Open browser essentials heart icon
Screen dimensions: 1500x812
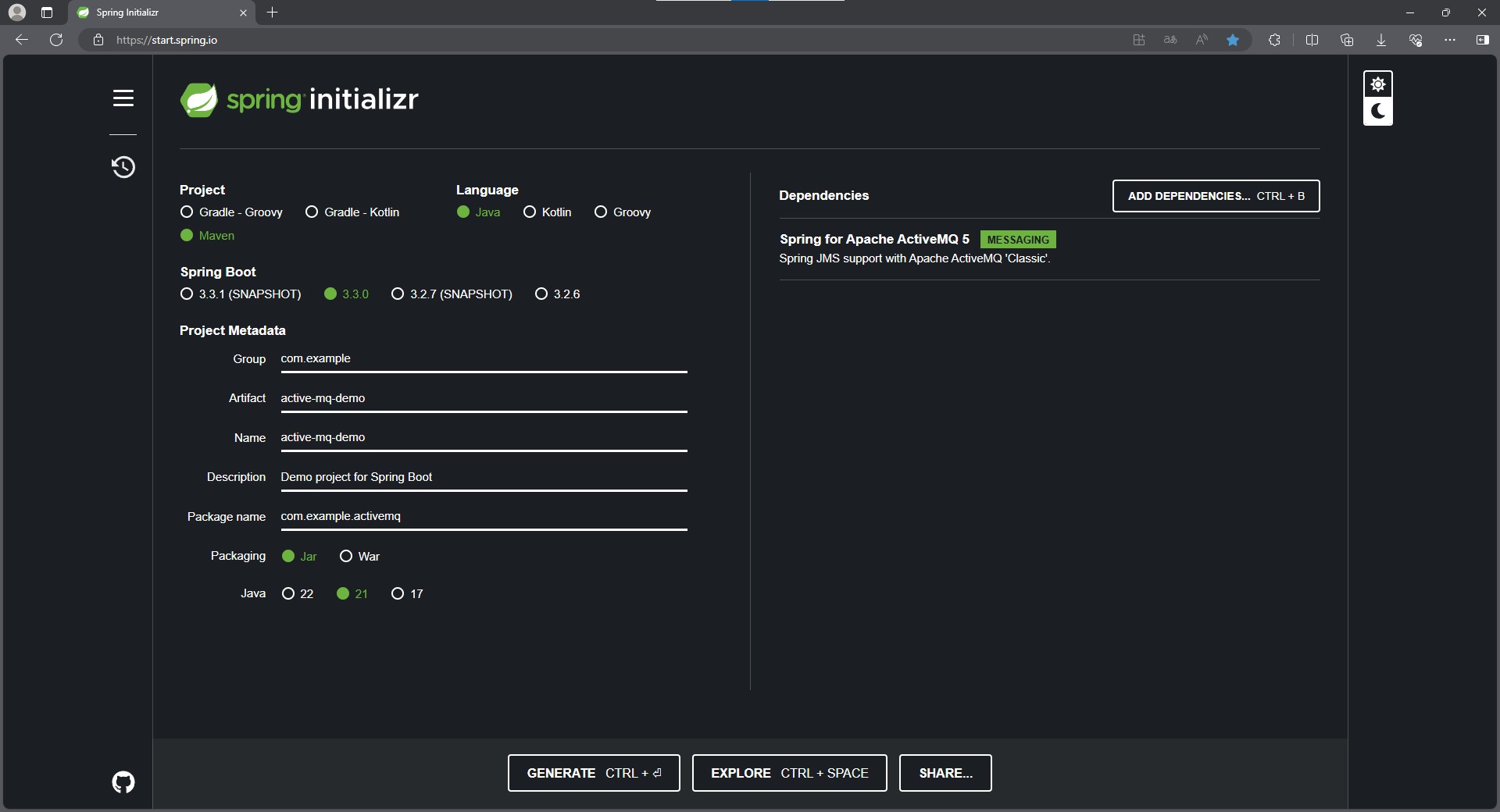tap(1416, 40)
